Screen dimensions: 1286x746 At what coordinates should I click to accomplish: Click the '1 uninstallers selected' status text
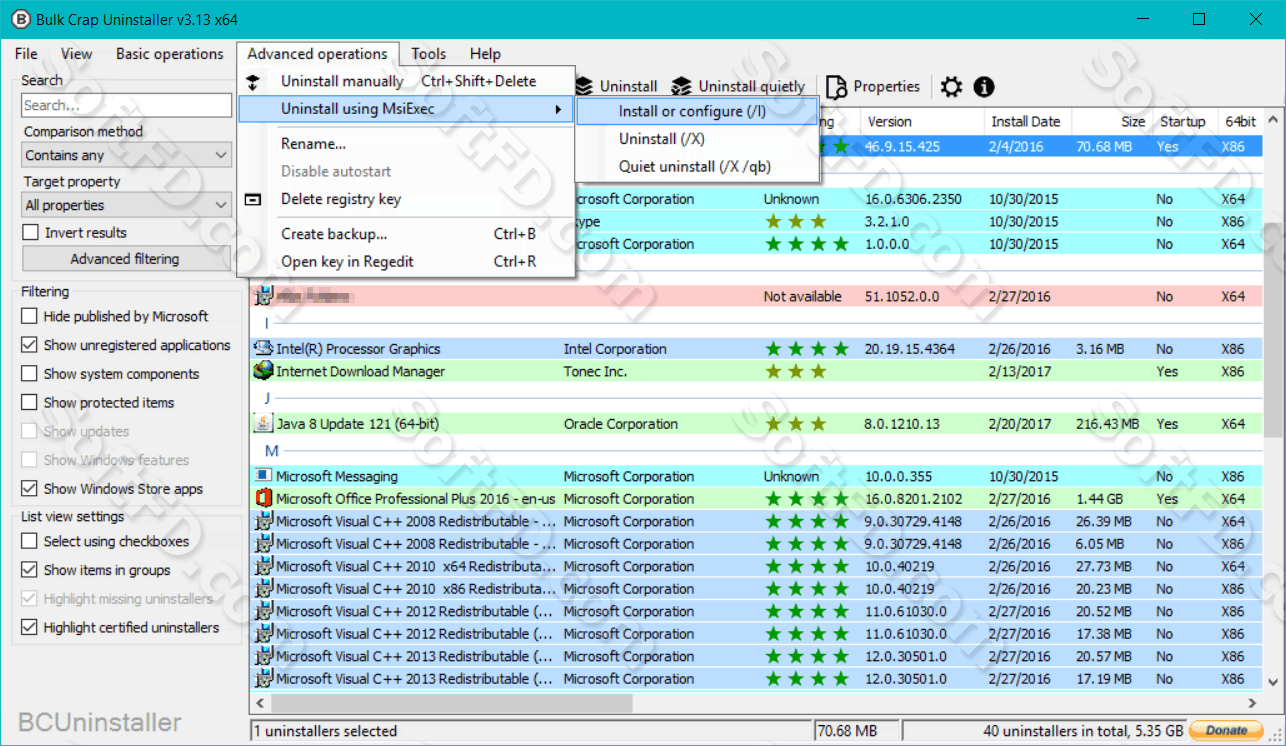[325, 731]
